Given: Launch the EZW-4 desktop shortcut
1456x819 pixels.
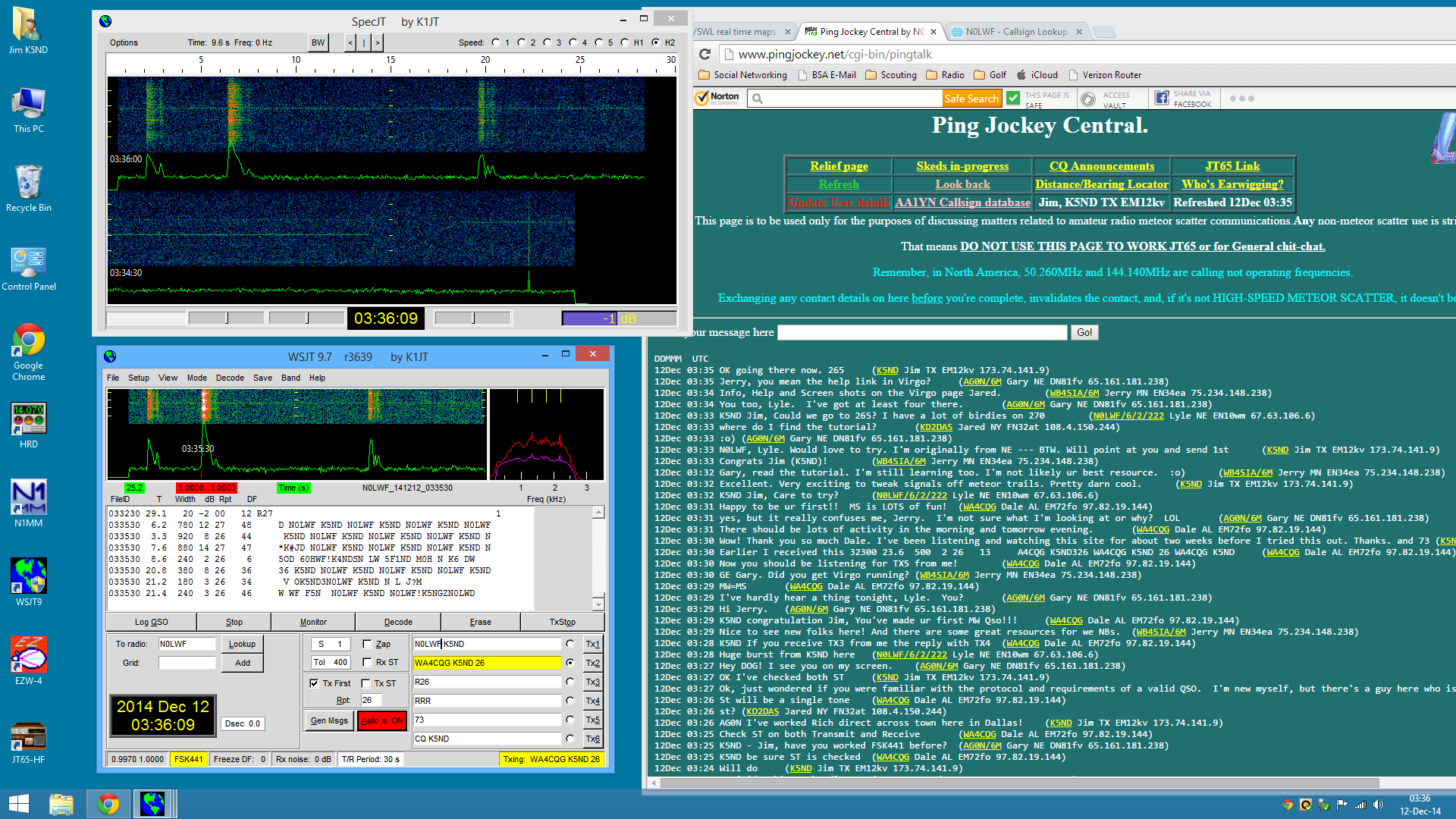Looking at the screenshot, I should 29,661.
